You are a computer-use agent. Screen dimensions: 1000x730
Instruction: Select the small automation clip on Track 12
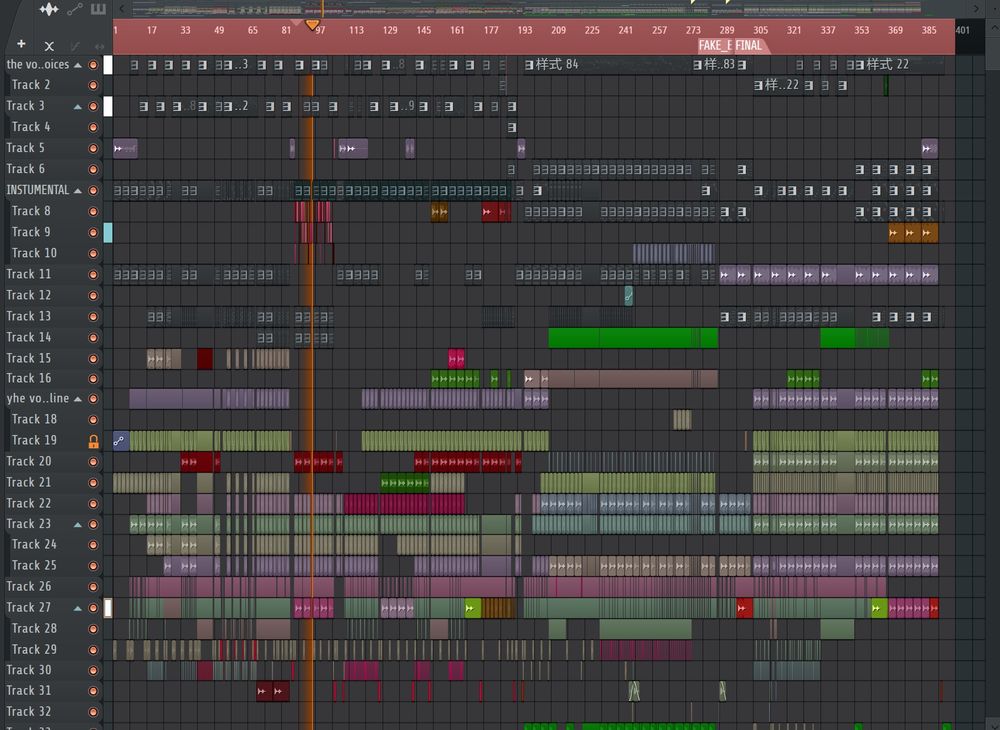click(x=628, y=295)
